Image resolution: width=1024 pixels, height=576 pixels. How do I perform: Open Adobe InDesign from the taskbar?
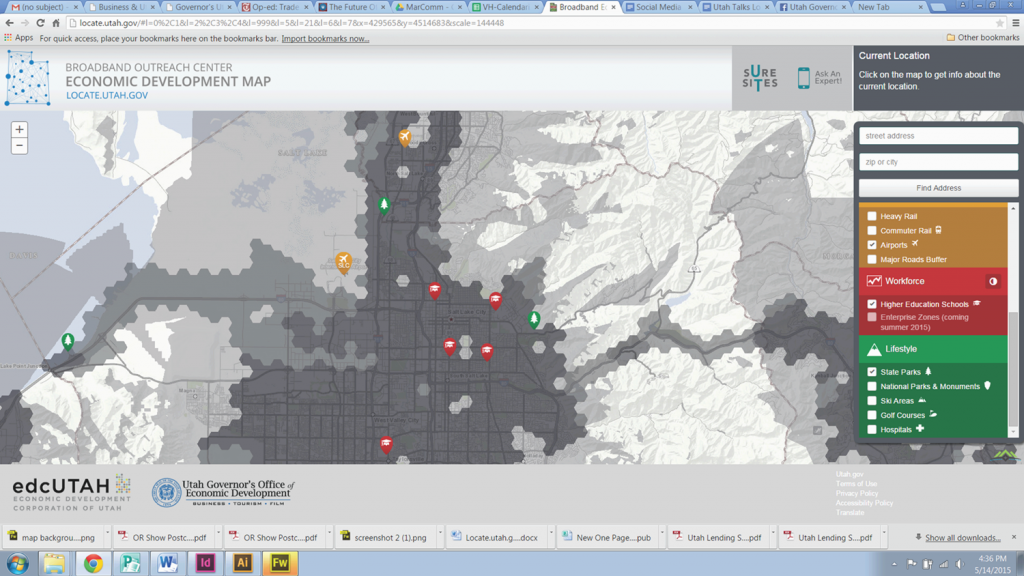click(x=205, y=563)
